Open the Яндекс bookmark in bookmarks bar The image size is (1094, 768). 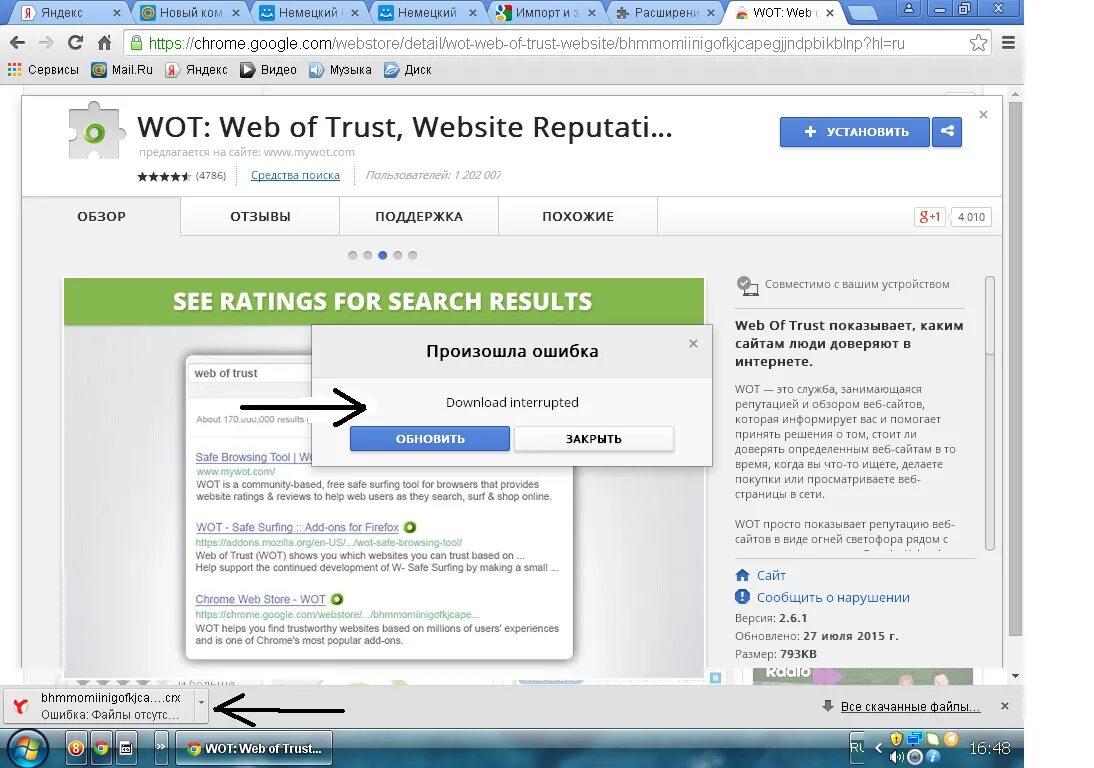[197, 70]
